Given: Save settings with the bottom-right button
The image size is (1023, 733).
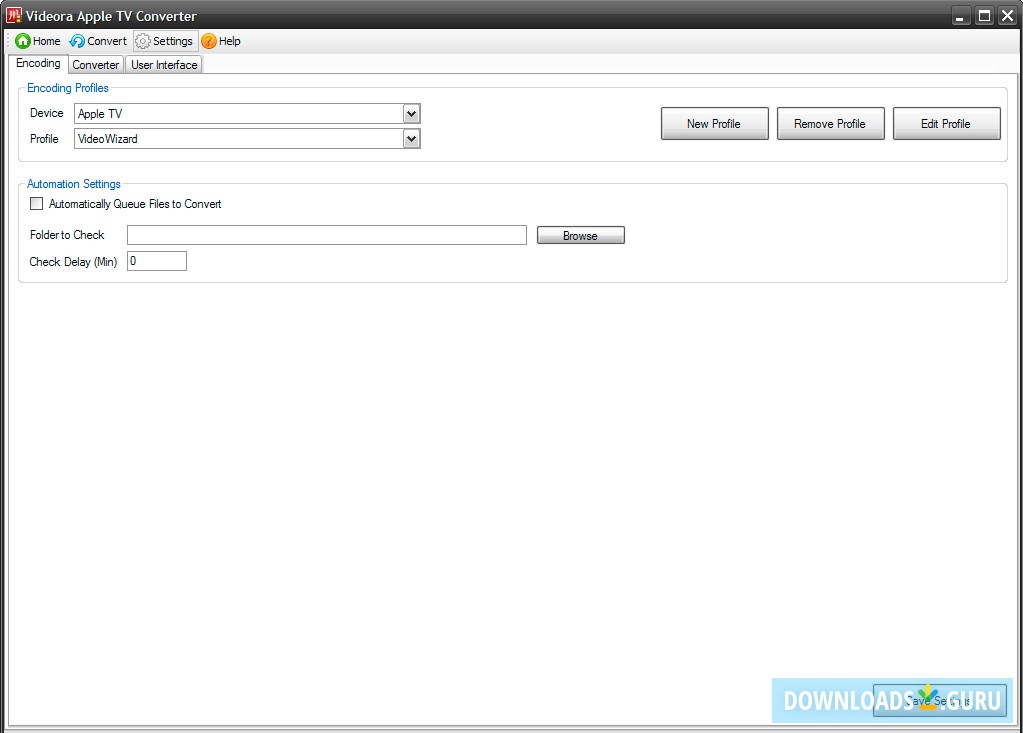Looking at the screenshot, I should [x=939, y=701].
